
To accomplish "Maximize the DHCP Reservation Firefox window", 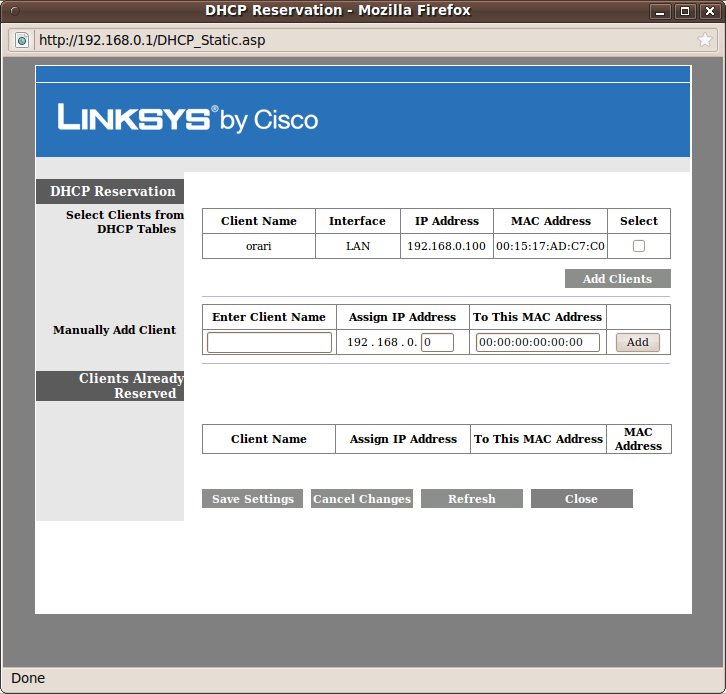I will [684, 11].
